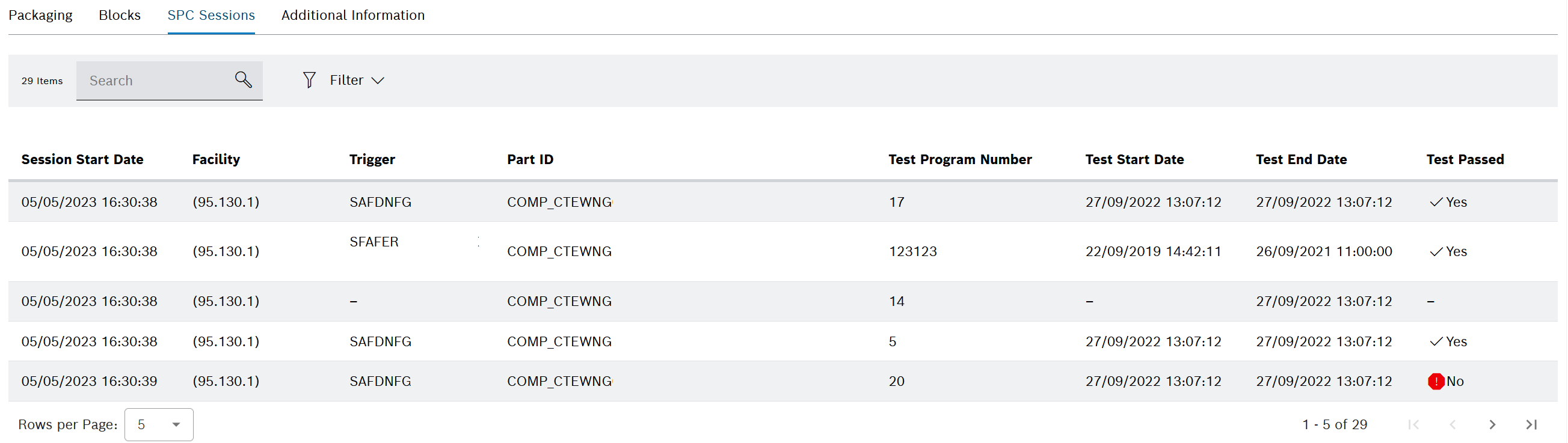Click the checkmark in the first row

pyautogui.click(x=1436, y=202)
